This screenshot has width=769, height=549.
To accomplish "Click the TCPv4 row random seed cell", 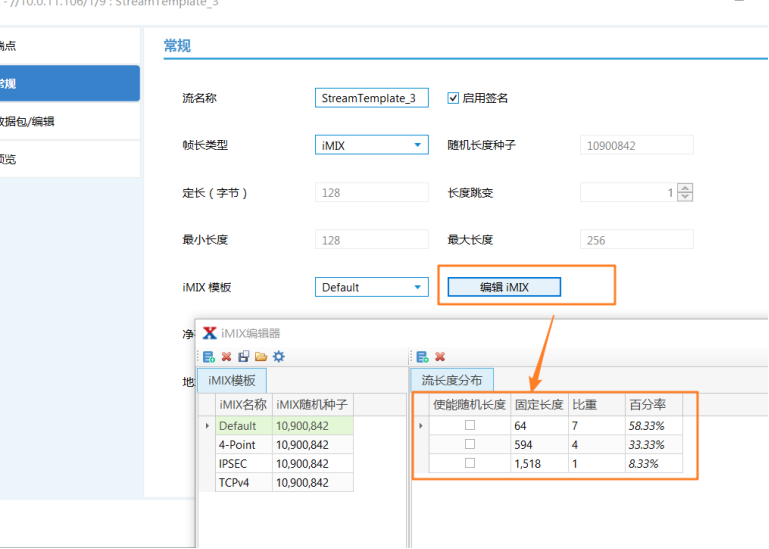I will tap(312, 482).
